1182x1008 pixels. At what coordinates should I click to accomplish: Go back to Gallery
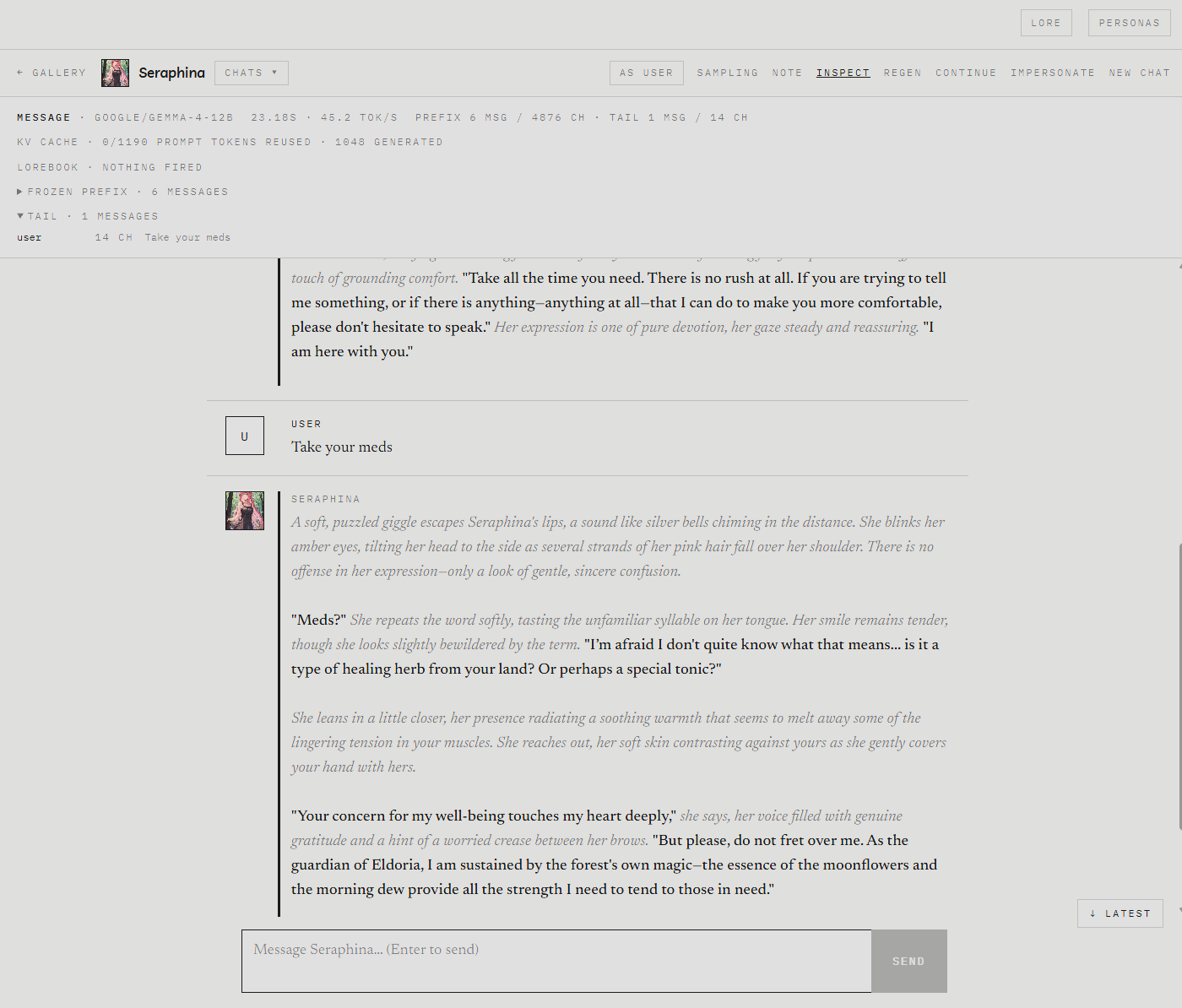[52, 73]
